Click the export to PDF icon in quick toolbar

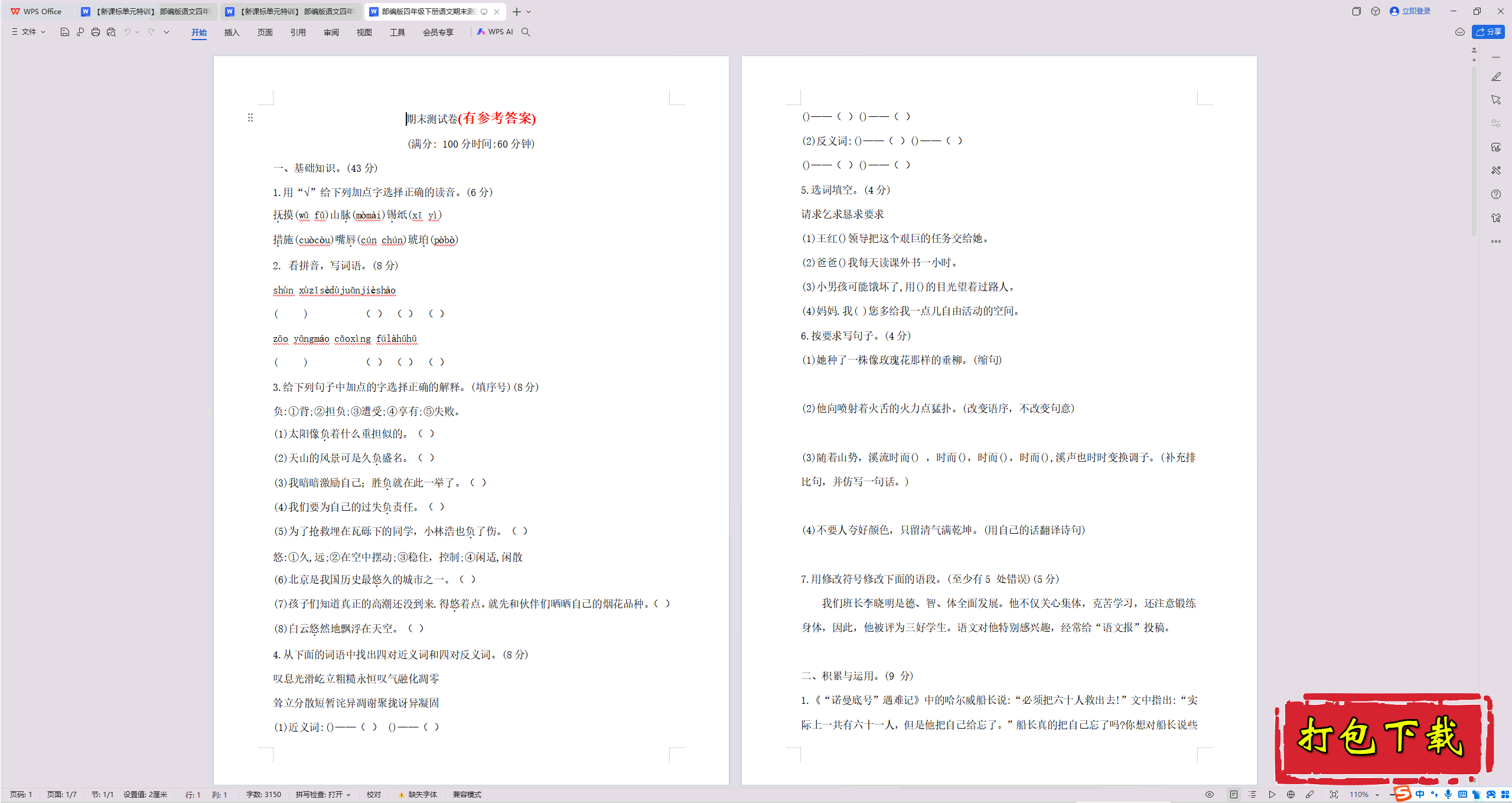click(80, 32)
